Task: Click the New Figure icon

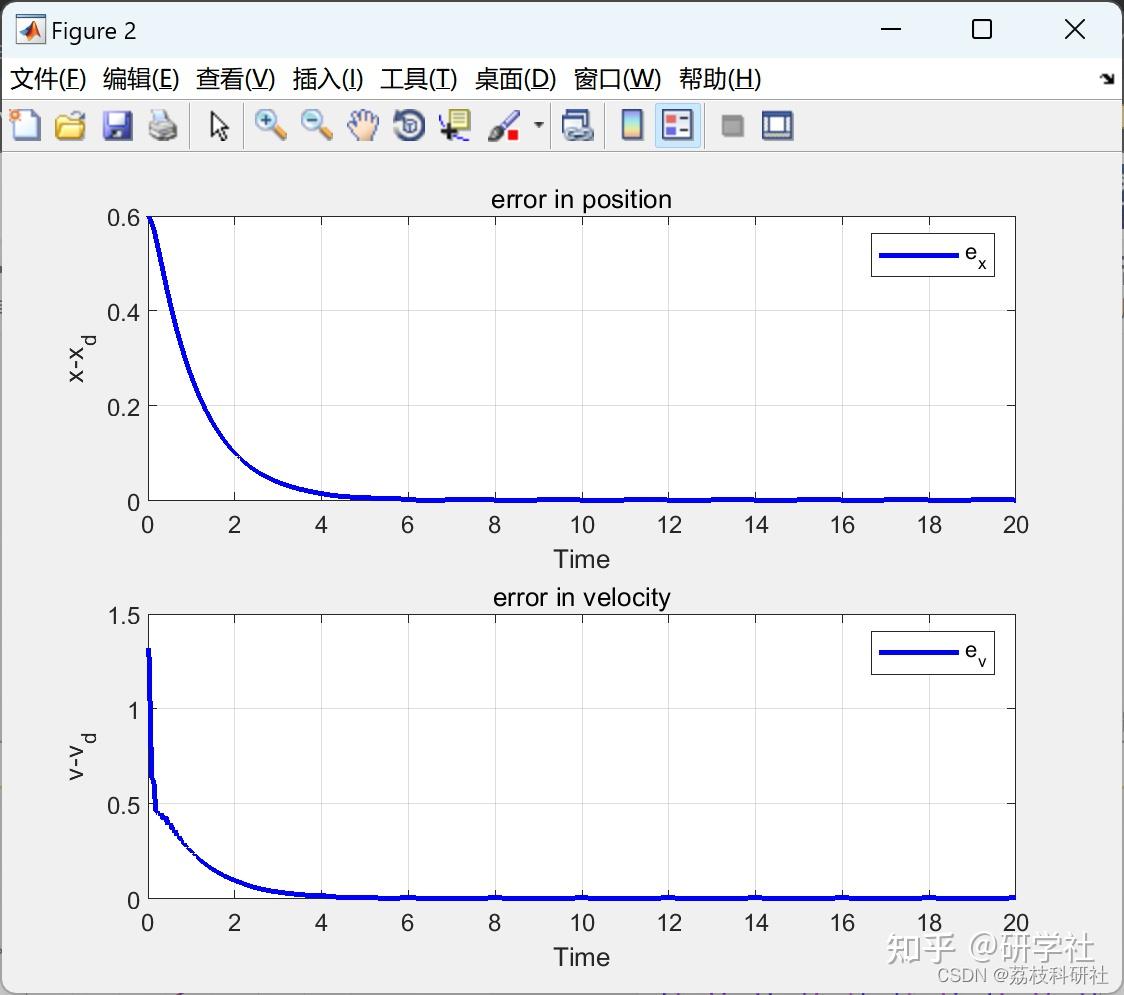Action: point(25,125)
